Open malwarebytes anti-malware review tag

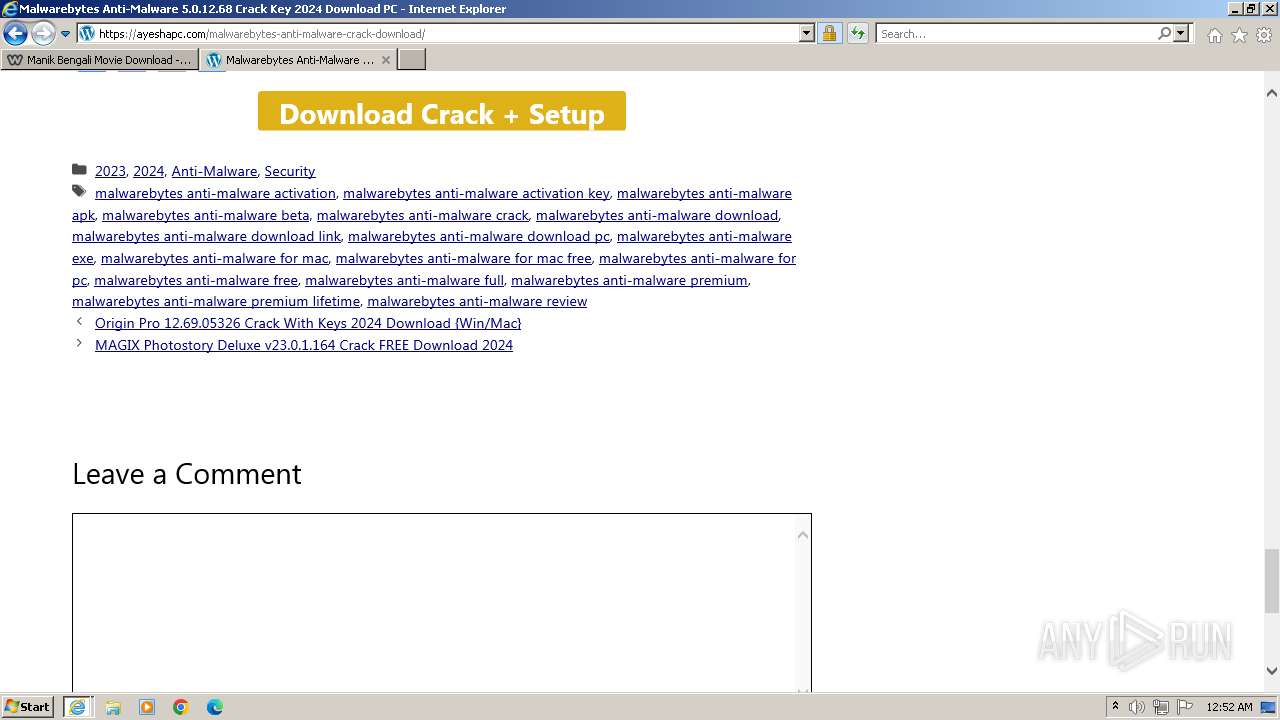point(477,301)
